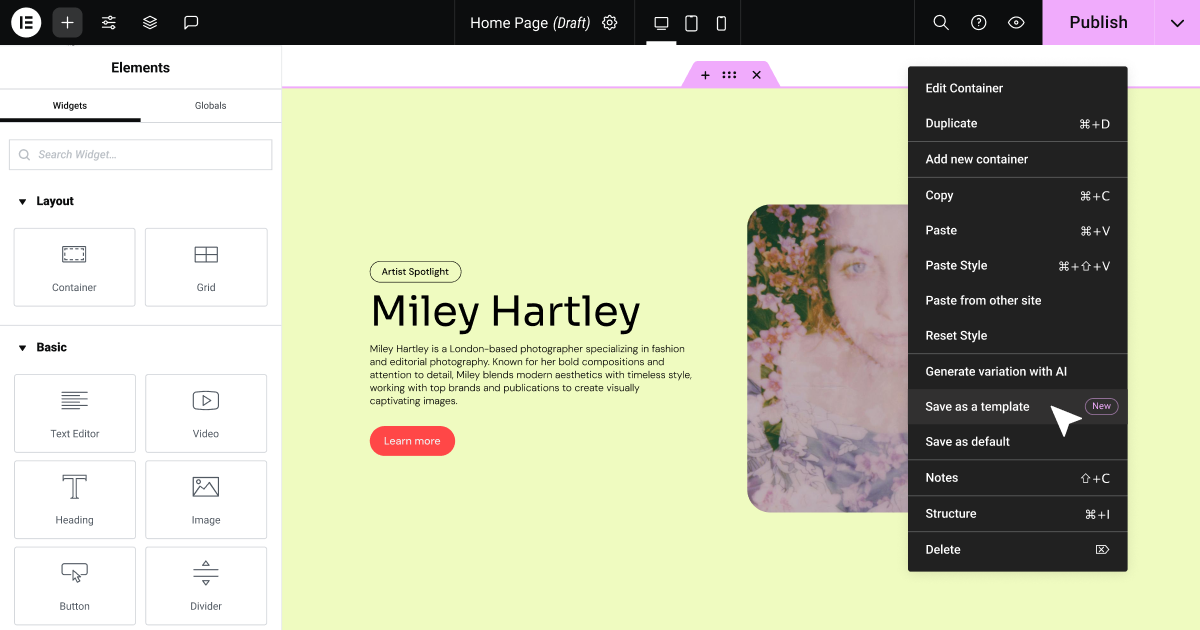The image size is (1200, 630).
Task: Switch to mobile responsive view
Action: pyautogui.click(x=721, y=22)
